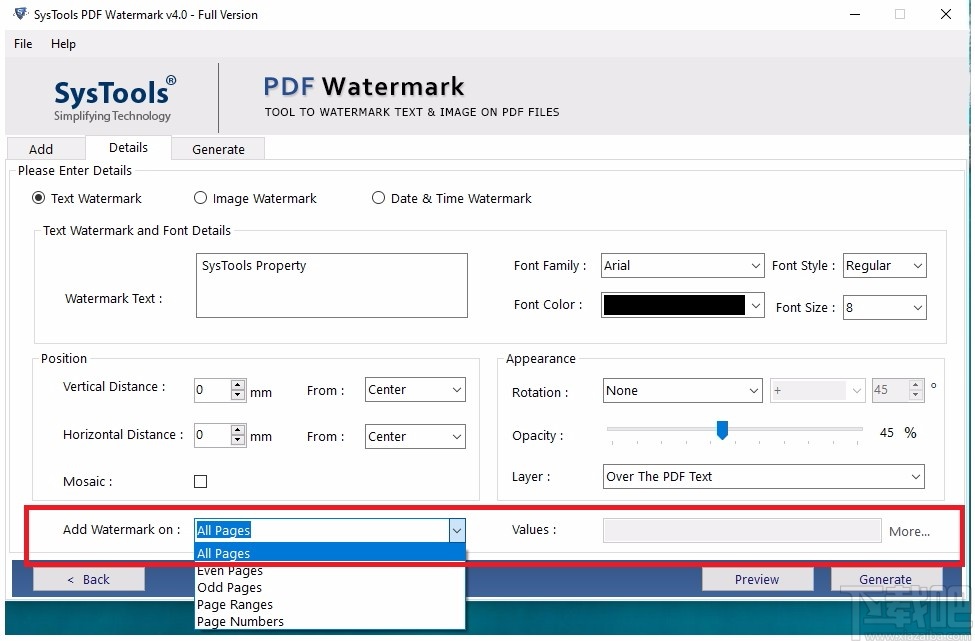Select the Image Watermark option
975x641 pixels.
[199, 198]
